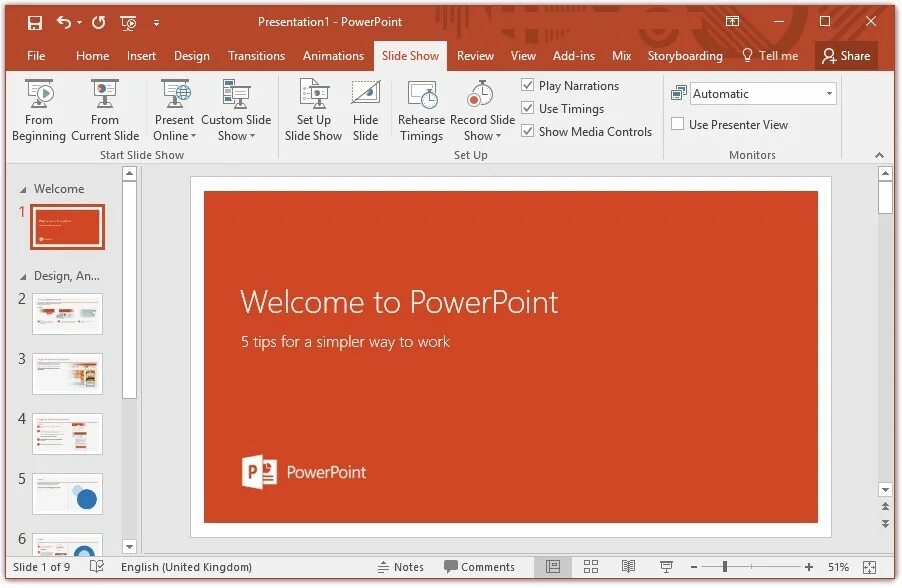Click thumbnail pane scroll up arrow
The width and height of the screenshot is (902, 588).
[x=129, y=173]
